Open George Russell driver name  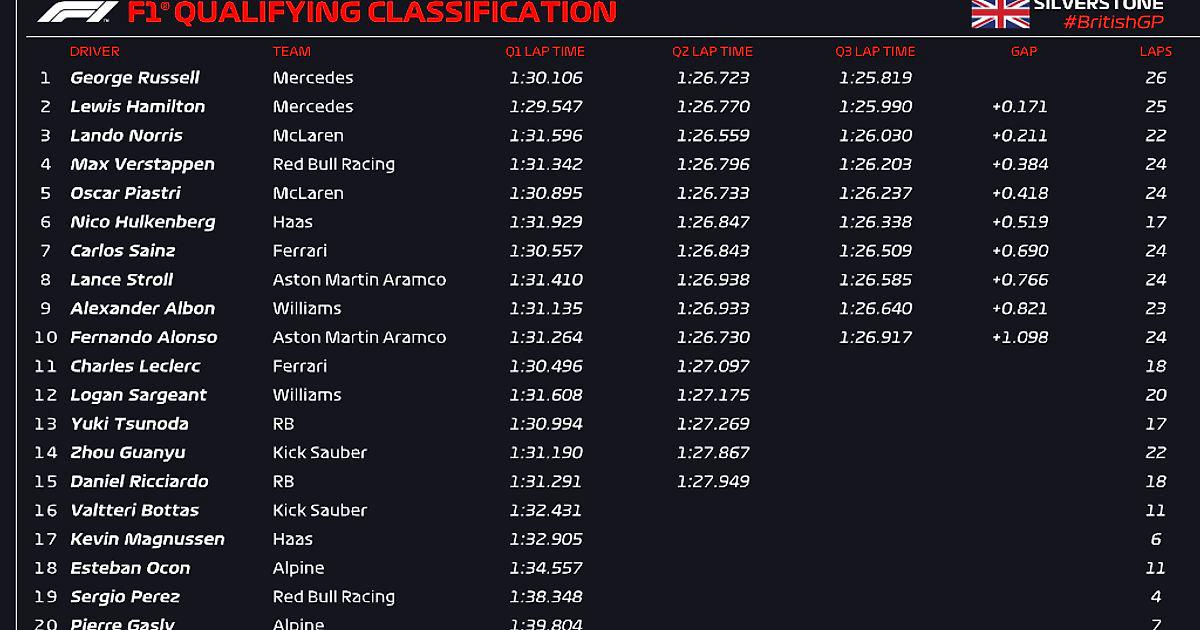click(135, 78)
